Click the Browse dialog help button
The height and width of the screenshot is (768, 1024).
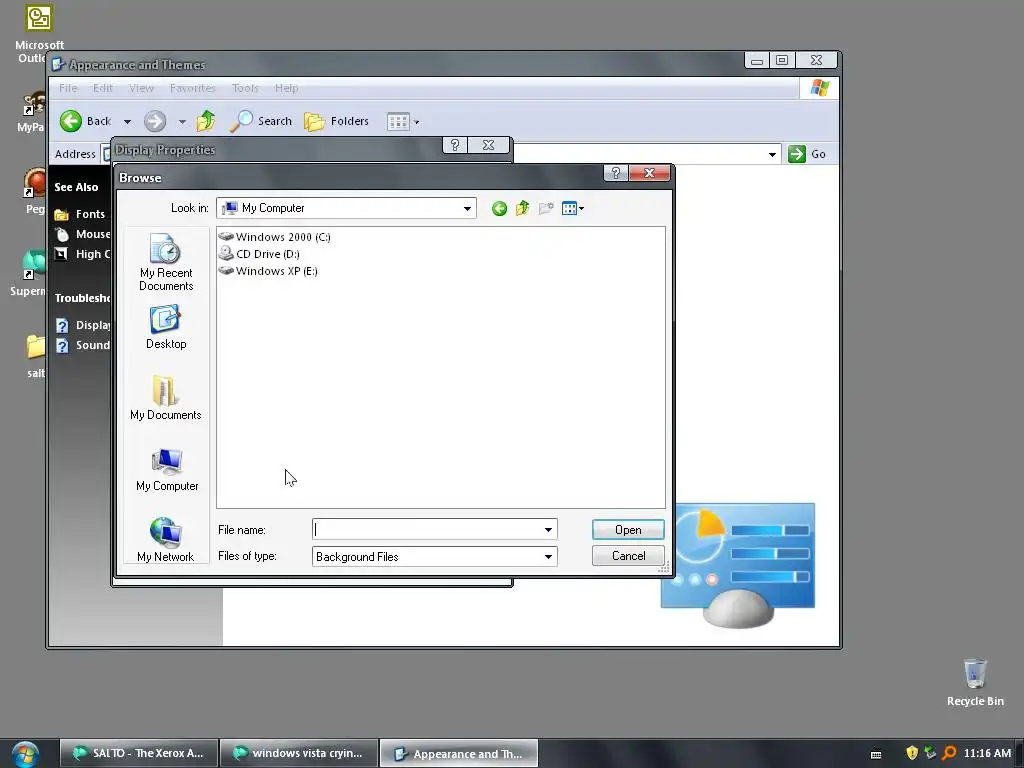coord(615,173)
